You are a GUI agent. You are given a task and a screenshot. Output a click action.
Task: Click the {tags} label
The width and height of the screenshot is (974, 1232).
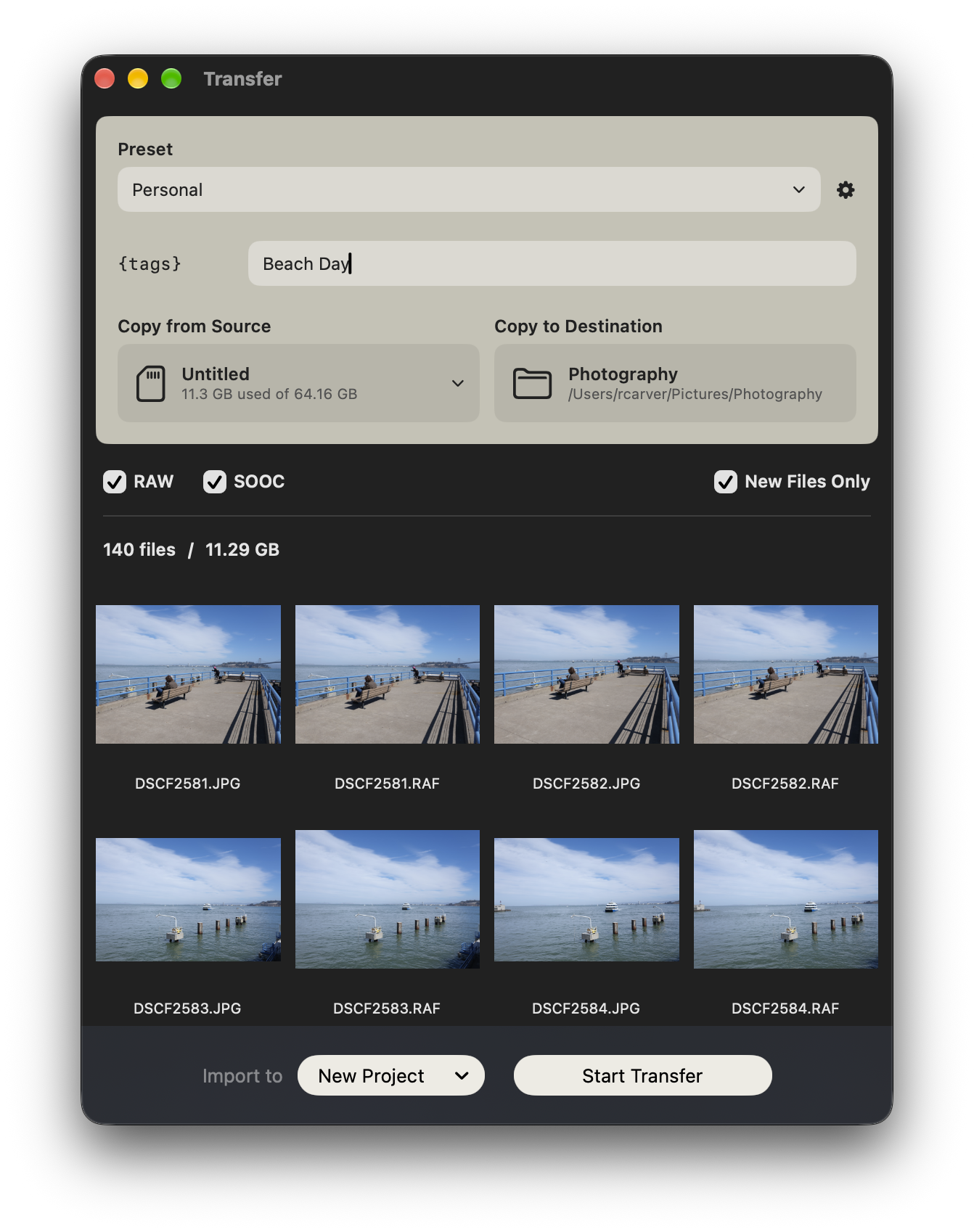pos(150,263)
